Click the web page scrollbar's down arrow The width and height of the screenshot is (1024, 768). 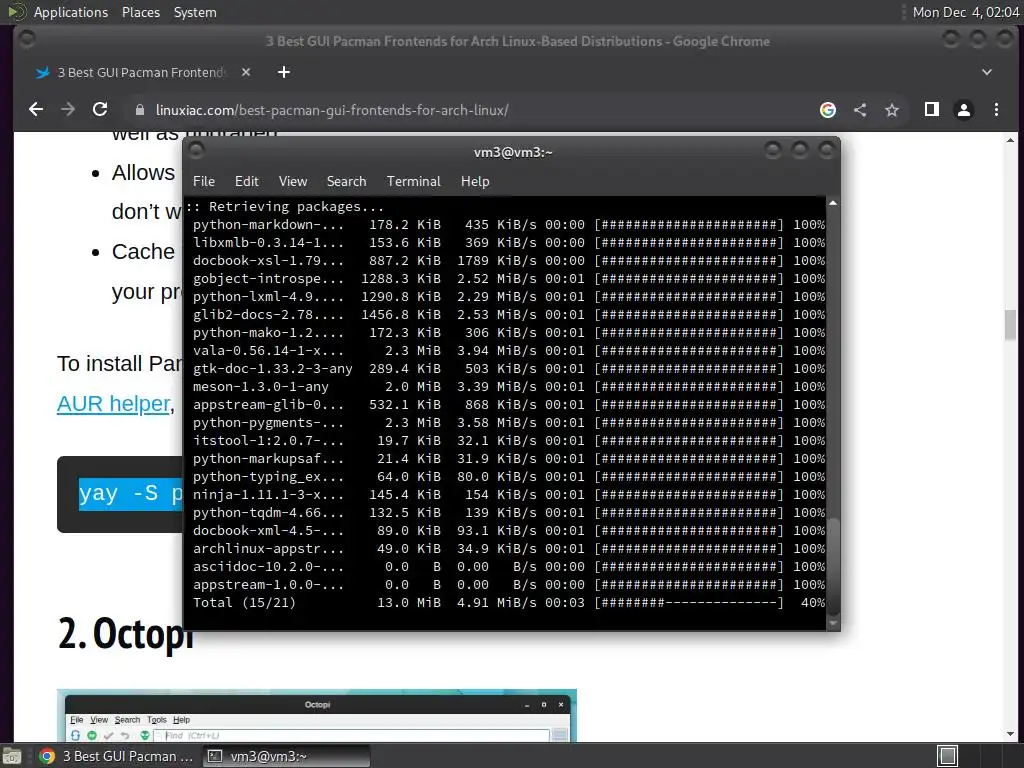pos(1010,734)
